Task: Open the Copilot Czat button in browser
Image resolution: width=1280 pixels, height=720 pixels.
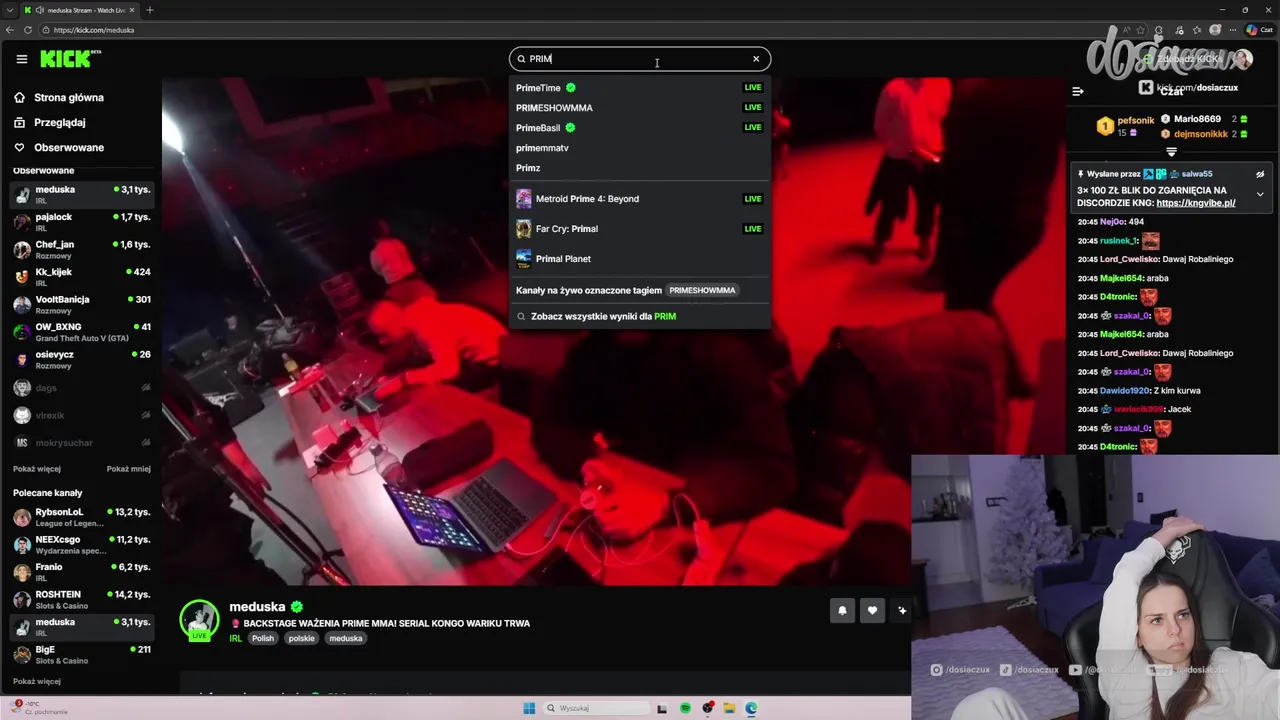Action: (x=1259, y=30)
